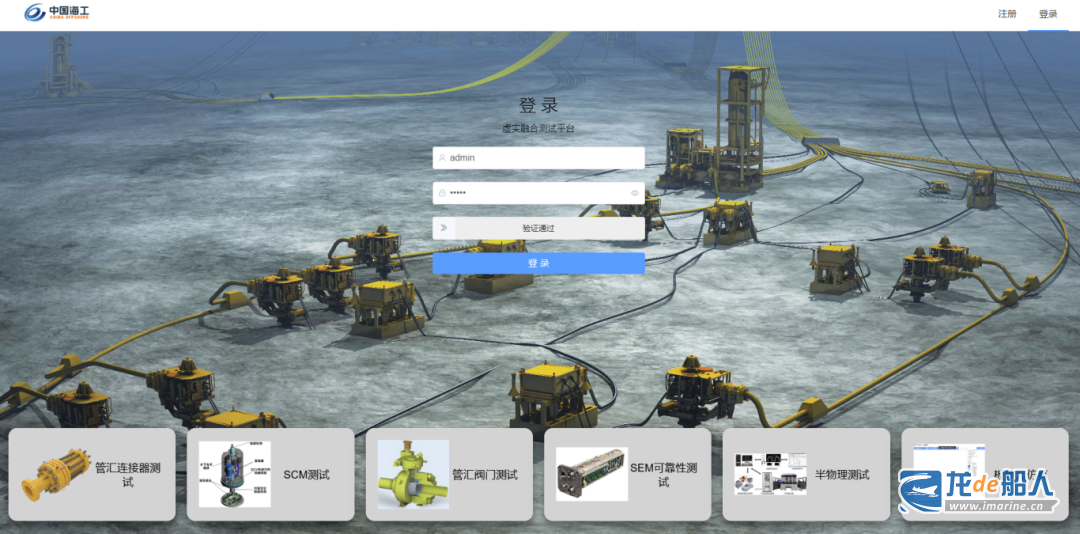Click the admin username input field

tap(540, 158)
